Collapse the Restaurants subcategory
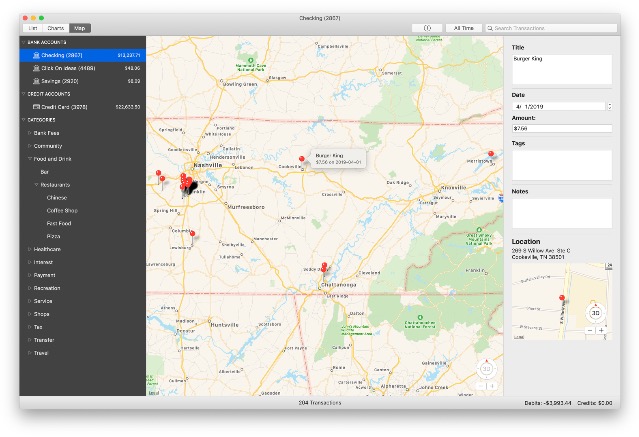Image resolution: width=639 pixels, height=437 pixels. click(36, 185)
